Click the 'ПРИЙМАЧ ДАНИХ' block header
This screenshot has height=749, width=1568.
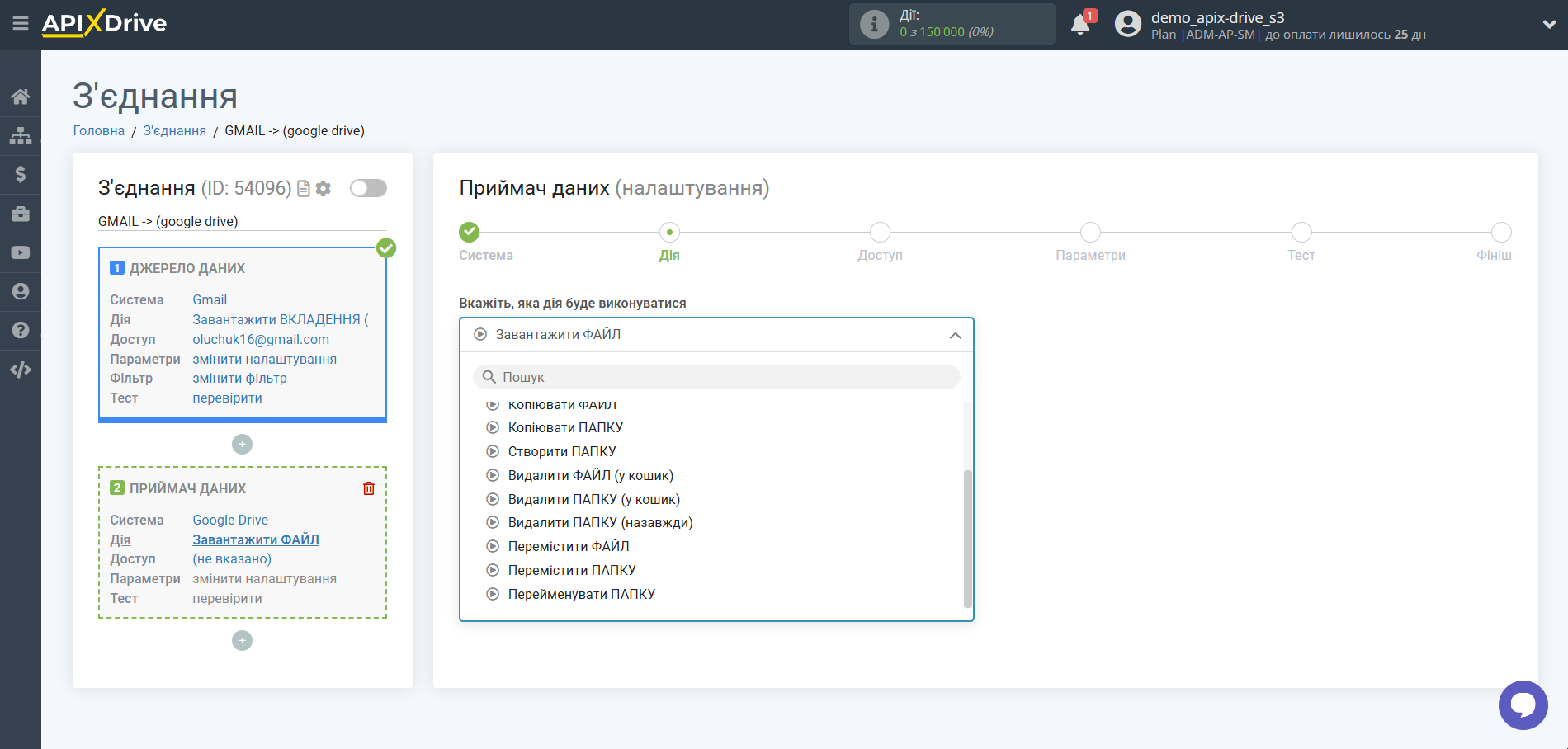coord(187,488)
